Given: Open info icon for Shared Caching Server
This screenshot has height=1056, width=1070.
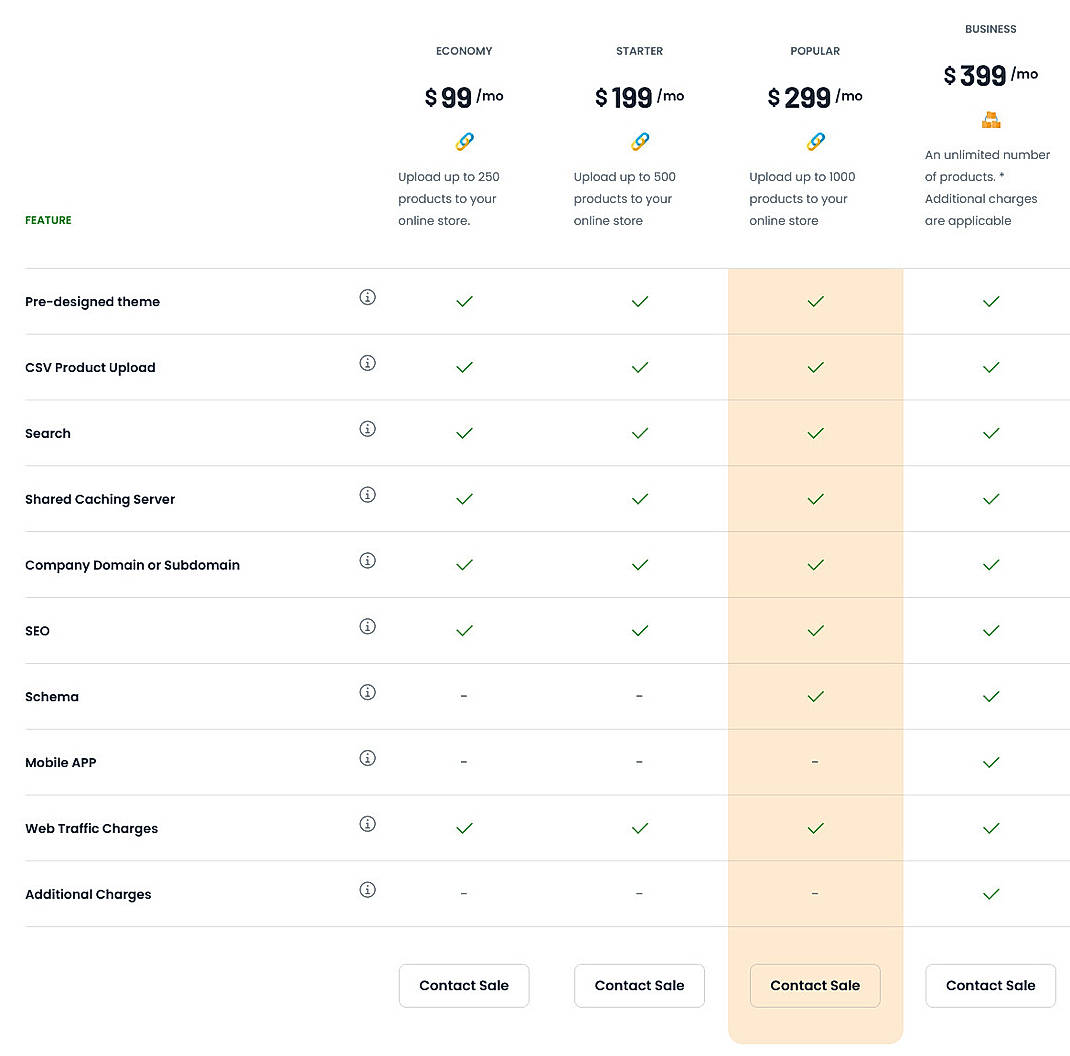Looking at the screenshot, I should click(x=367, y=494).
